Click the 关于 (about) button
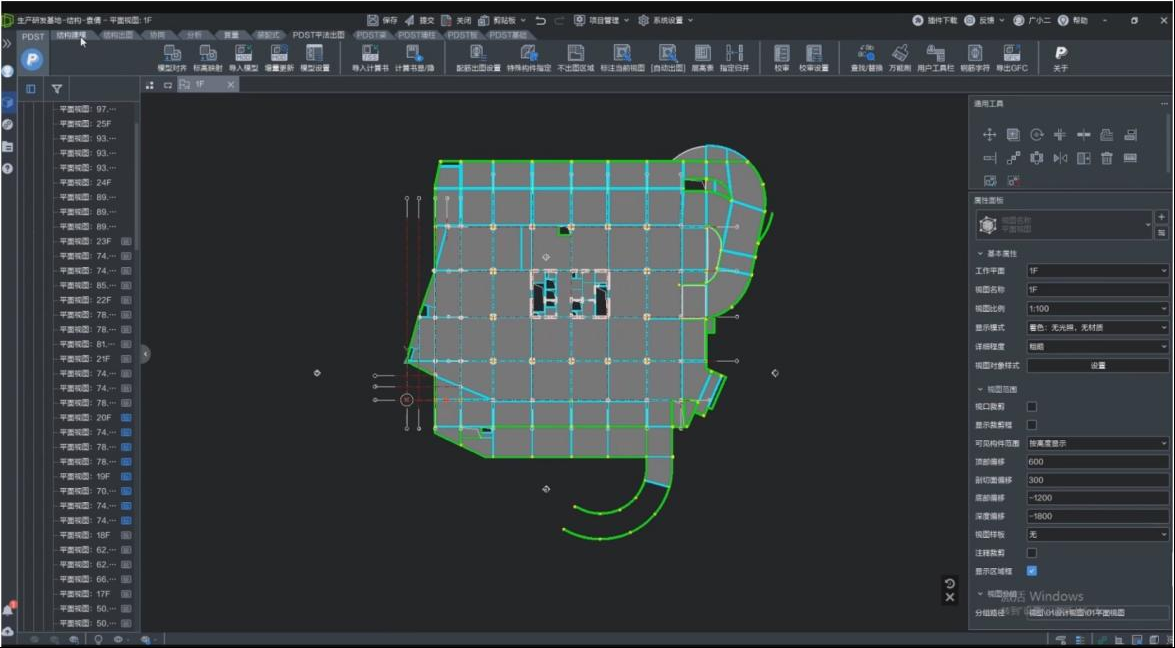The height and width of the screenshot is (648, 1175). 1060,57
